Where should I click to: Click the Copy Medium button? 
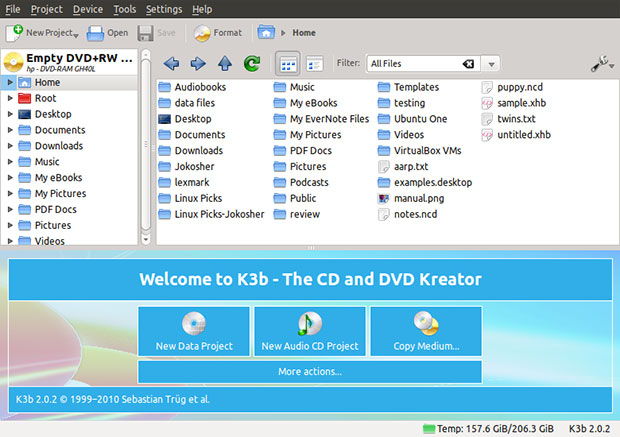coord(426,331)
